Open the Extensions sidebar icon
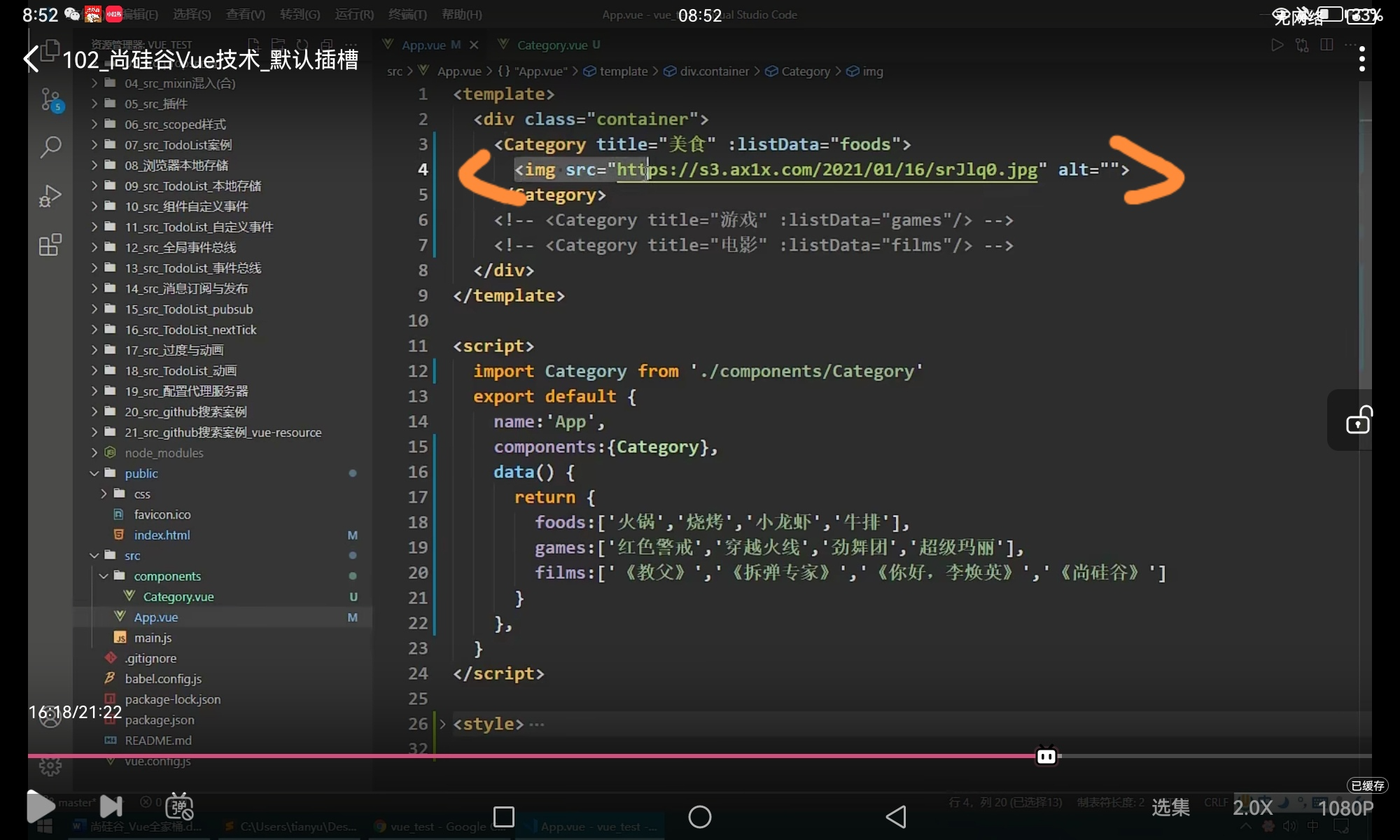Viewport: 1400px width, 840px height. click(50, 245)
